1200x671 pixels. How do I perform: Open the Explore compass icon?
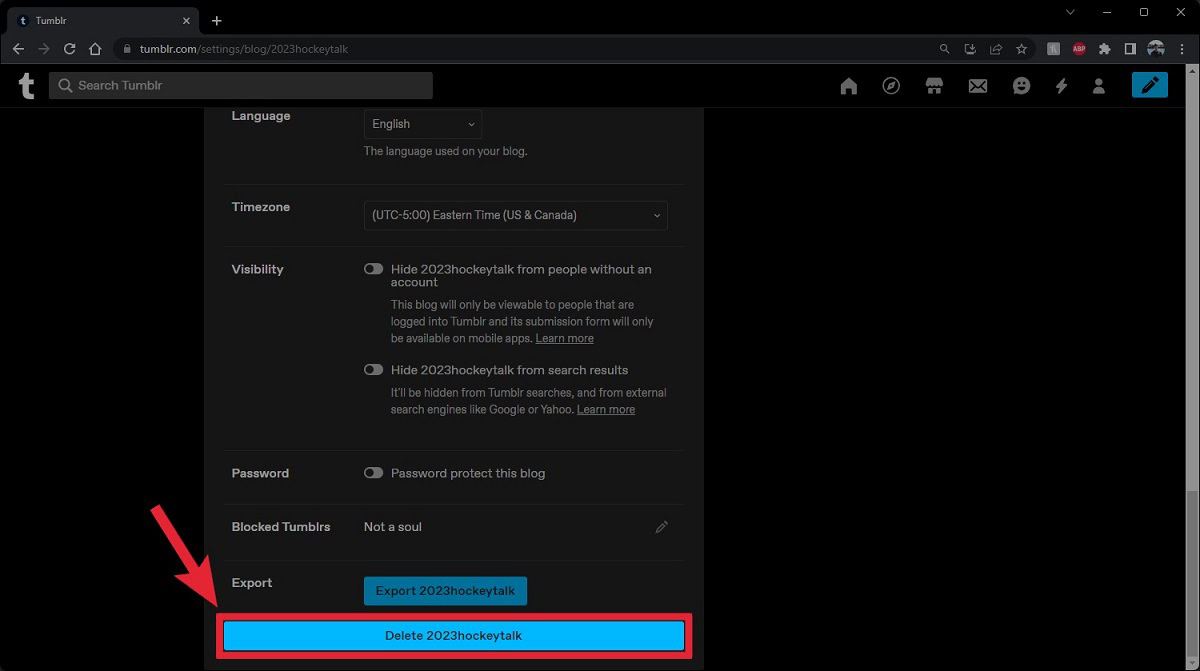pos(891,86)
